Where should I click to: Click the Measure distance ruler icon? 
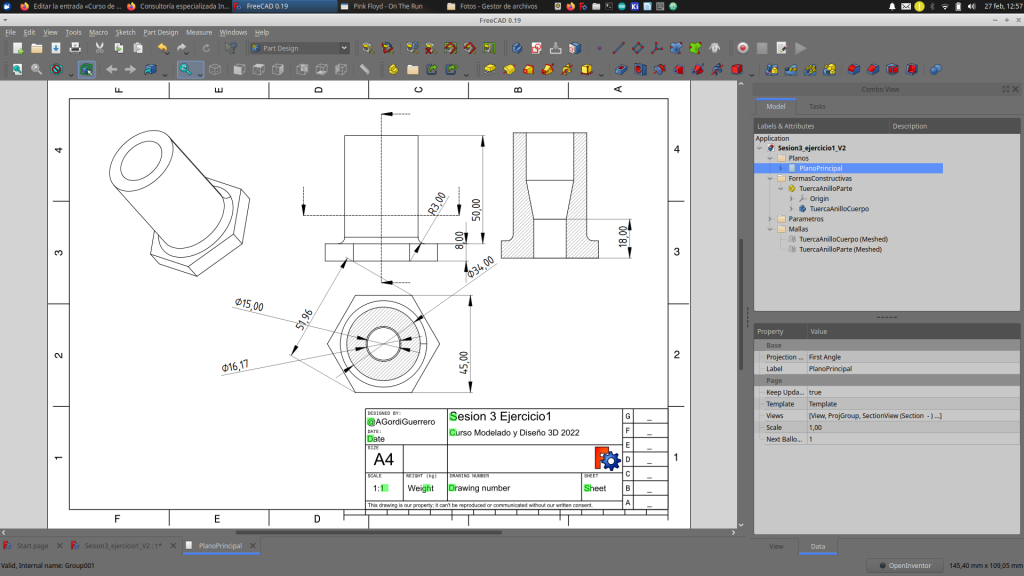pyautogui.click(x=365, y=70)
